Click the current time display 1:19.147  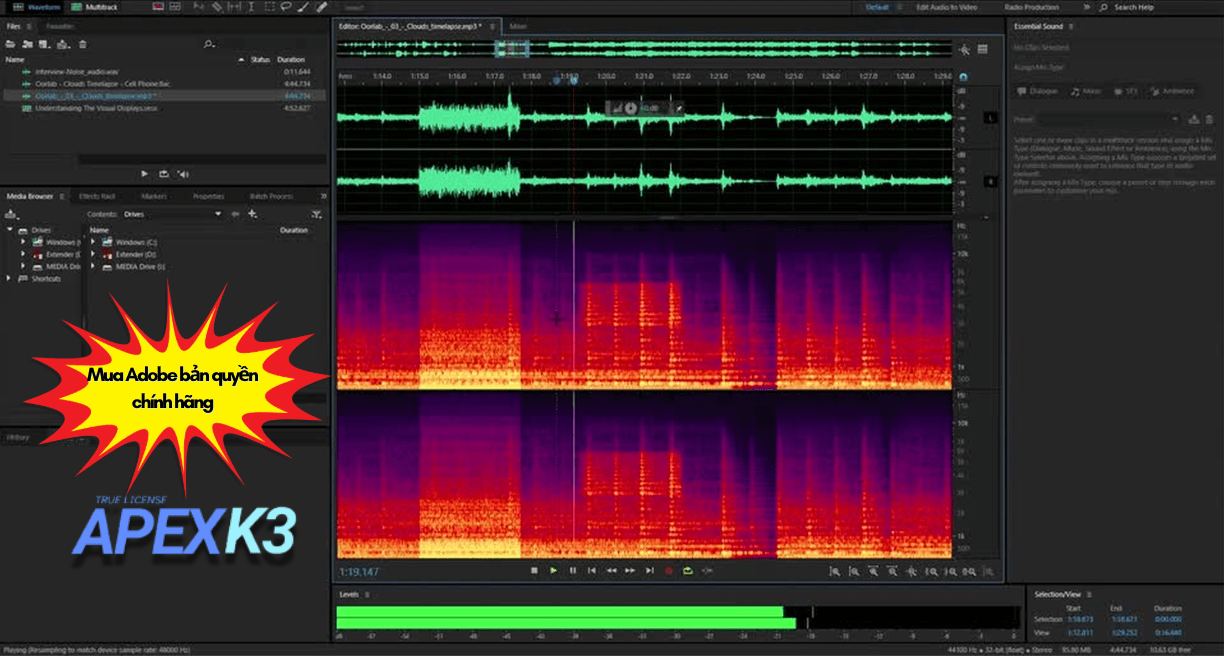point(359,572)
